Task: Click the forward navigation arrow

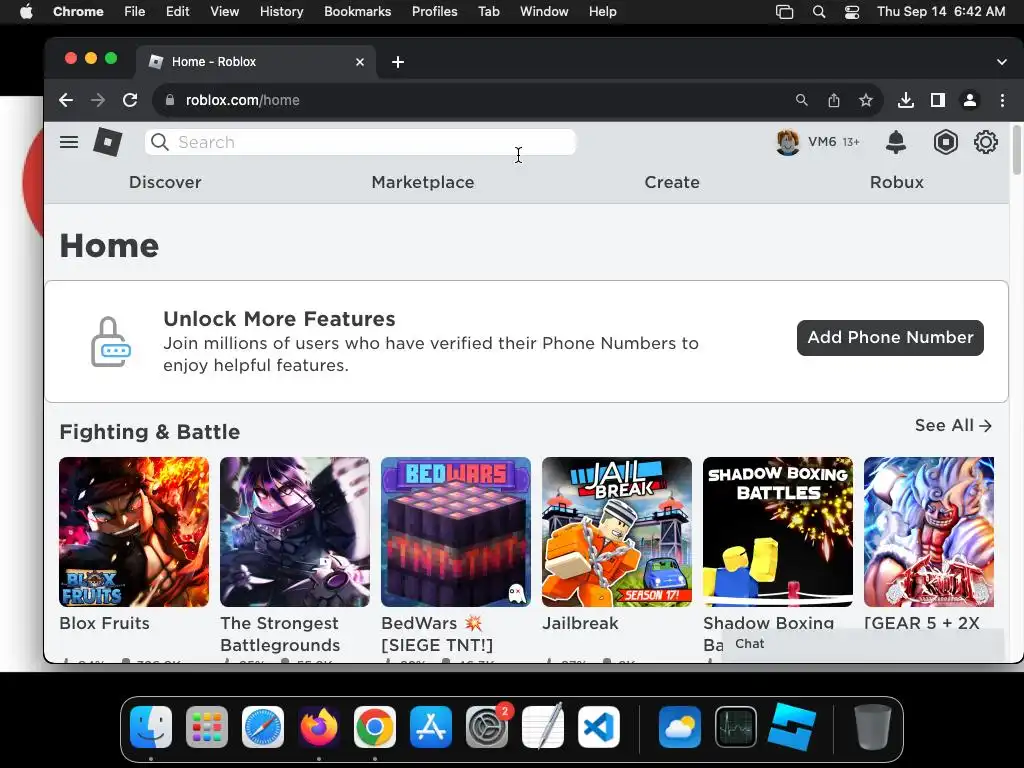Action: (x=98, y=100)
